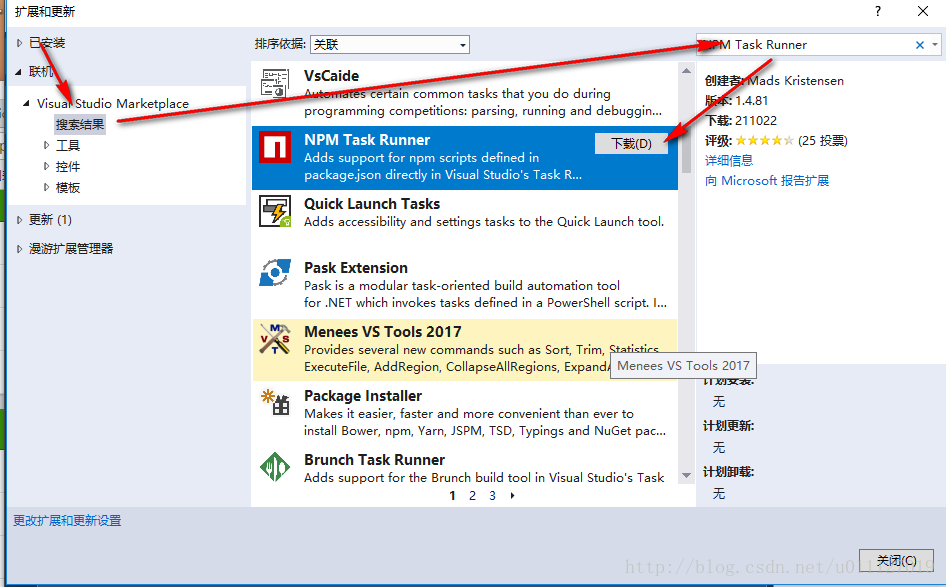Collapse the Visual Studio Marketplace node
The image size is (946, 587).
point(27,103)
